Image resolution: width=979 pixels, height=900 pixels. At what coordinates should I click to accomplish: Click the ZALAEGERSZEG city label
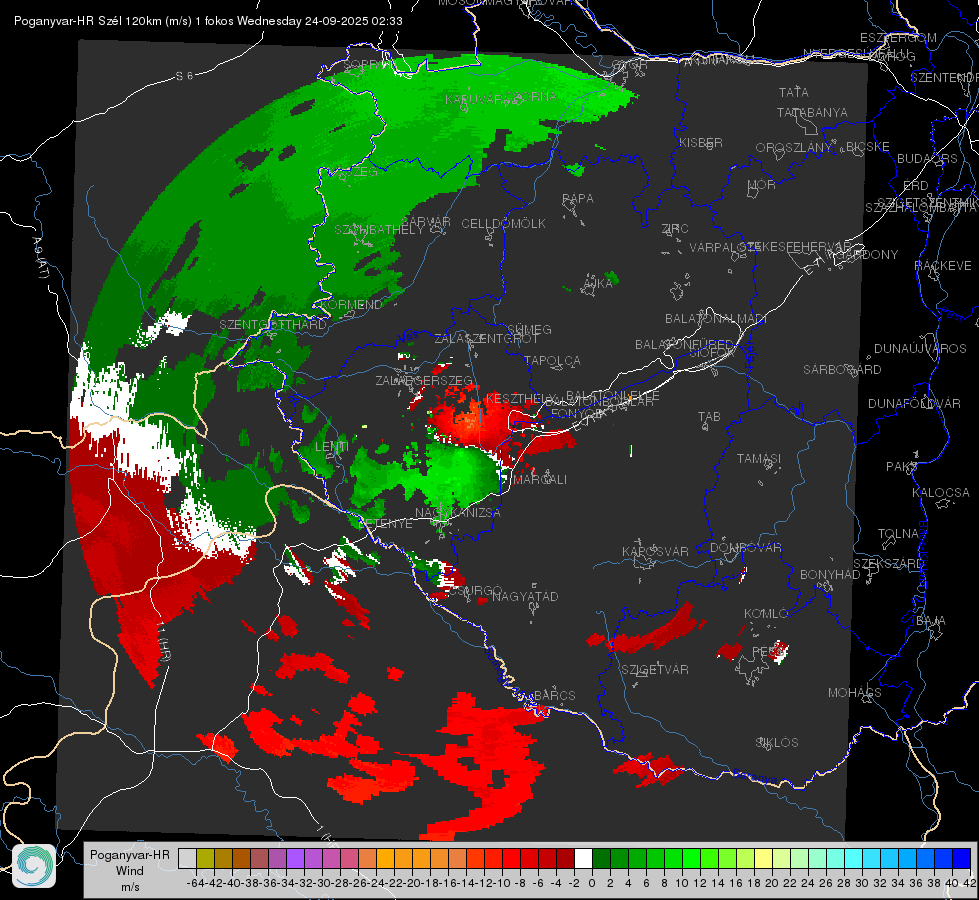click(424, 380)
